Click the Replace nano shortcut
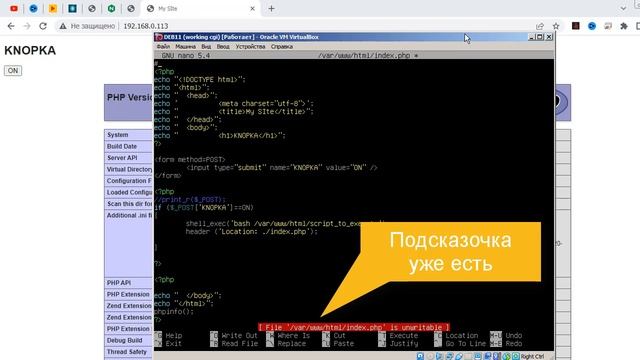 pyautogui.click(x=286, y=344)
